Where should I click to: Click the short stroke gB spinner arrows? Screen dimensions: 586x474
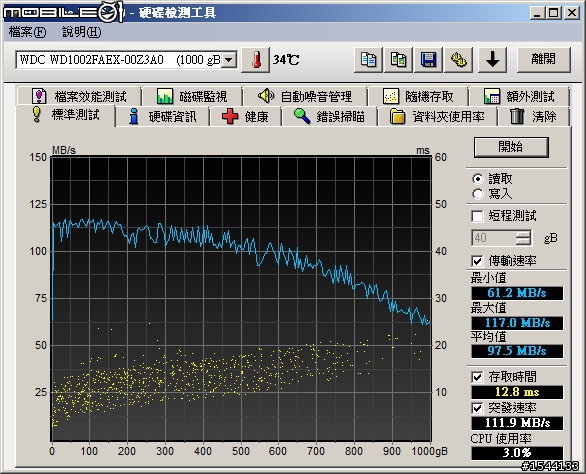coord(524,238)
